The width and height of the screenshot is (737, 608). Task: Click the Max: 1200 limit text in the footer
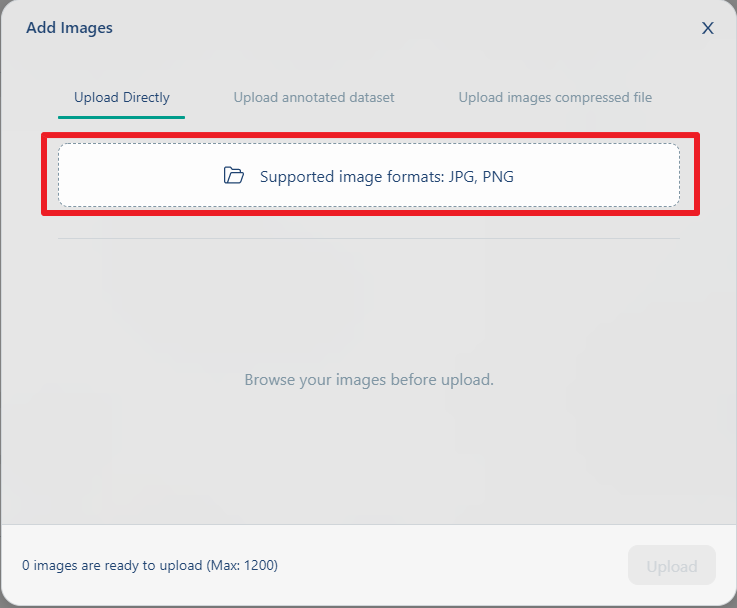[x=242, y=565]
